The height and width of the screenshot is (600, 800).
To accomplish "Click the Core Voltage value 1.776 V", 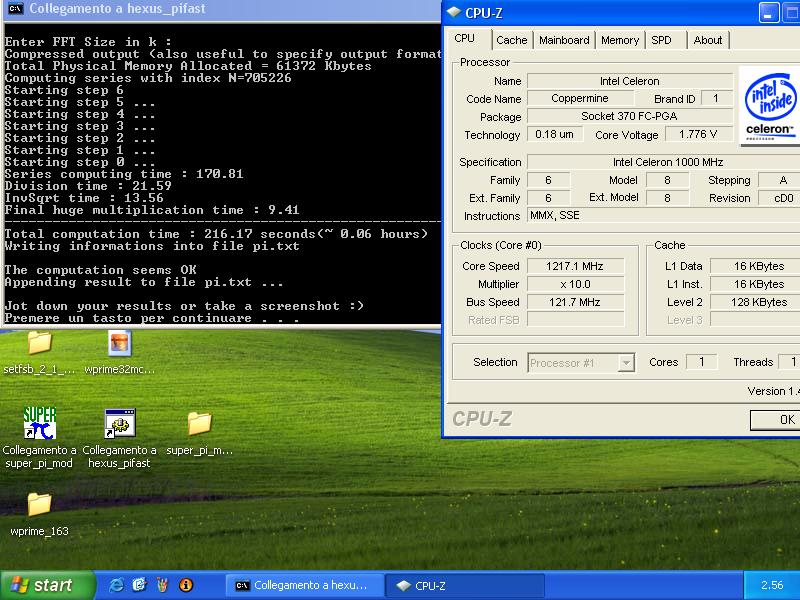I will [x=698, y=134].
